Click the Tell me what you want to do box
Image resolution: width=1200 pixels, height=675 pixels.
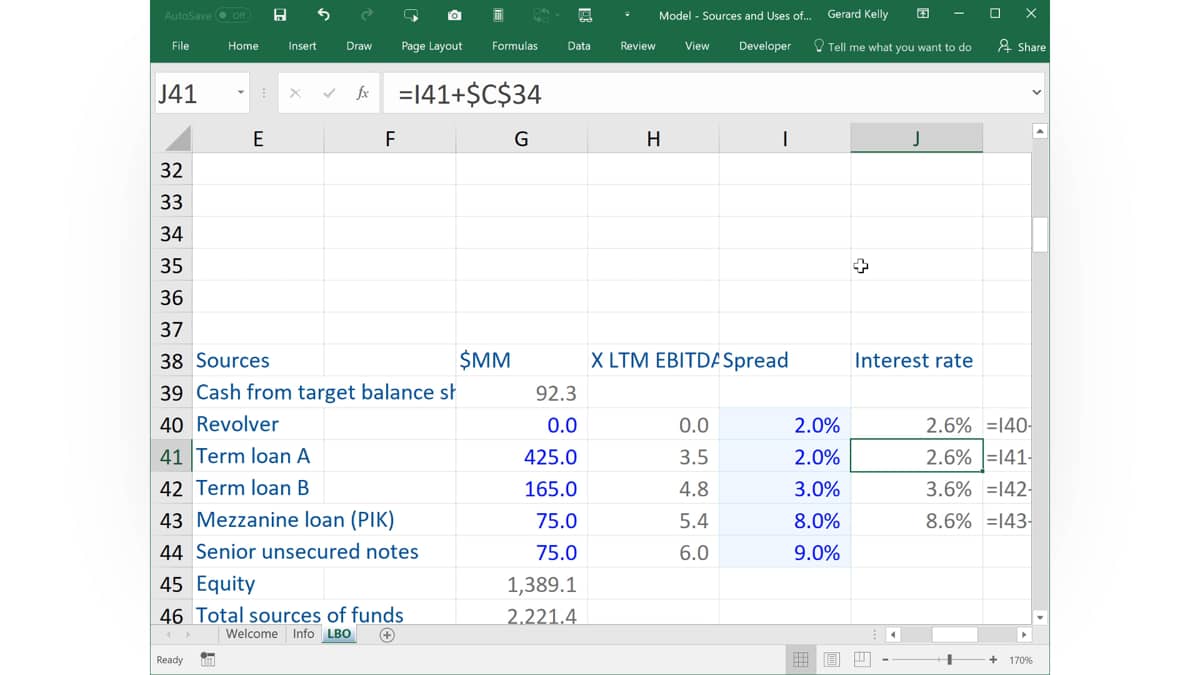892,46
